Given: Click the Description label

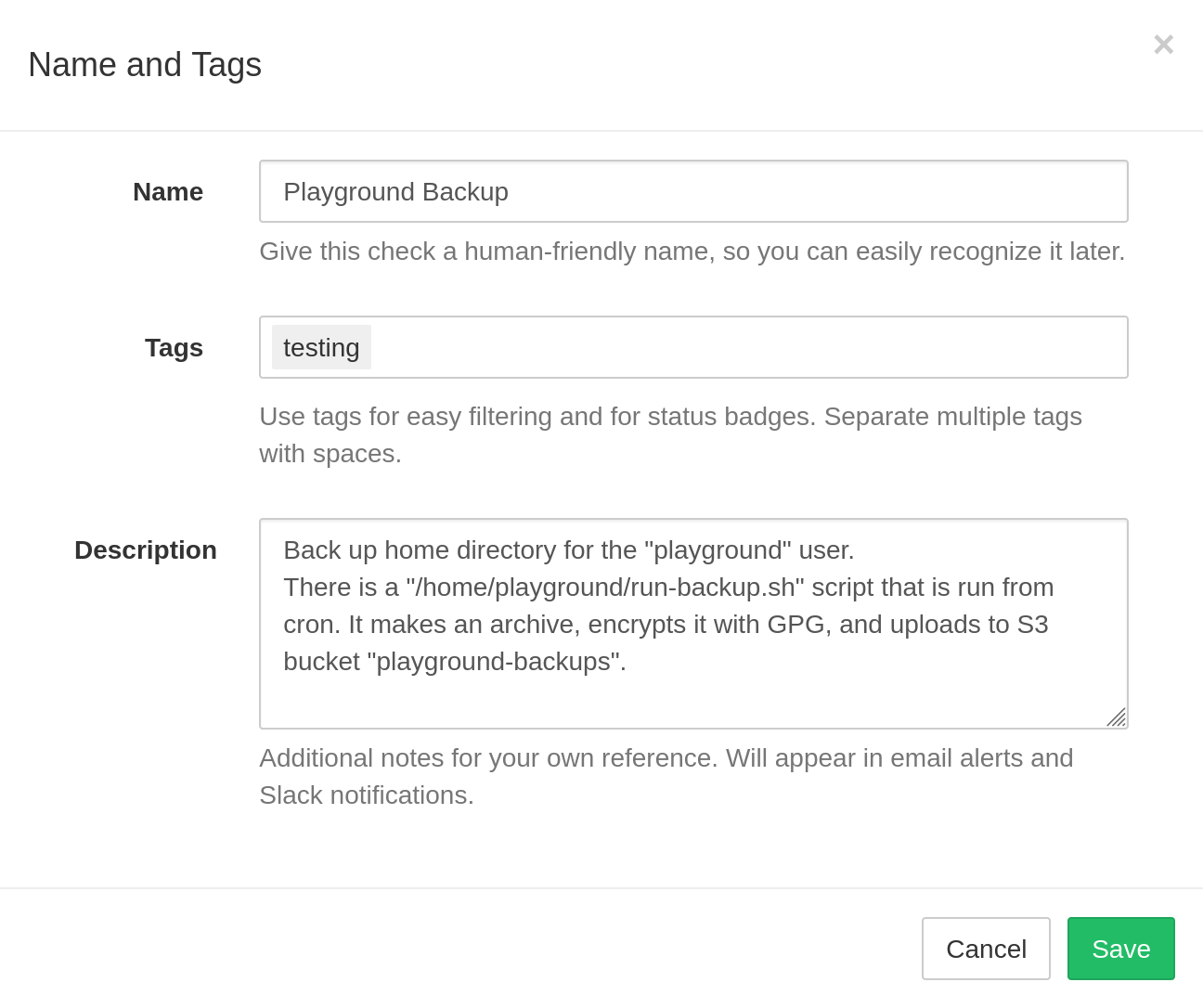Looking at the screenshot, I should [x=145, y=549].
